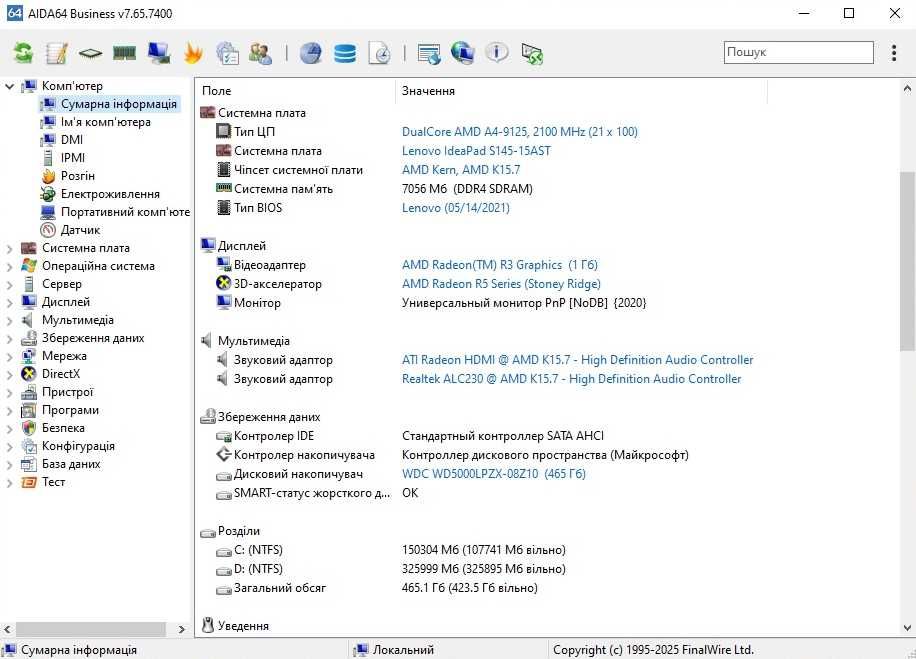Screen dimensions: 916x659
Task: Click the Refresh toolbar icon
Action: 23,53
